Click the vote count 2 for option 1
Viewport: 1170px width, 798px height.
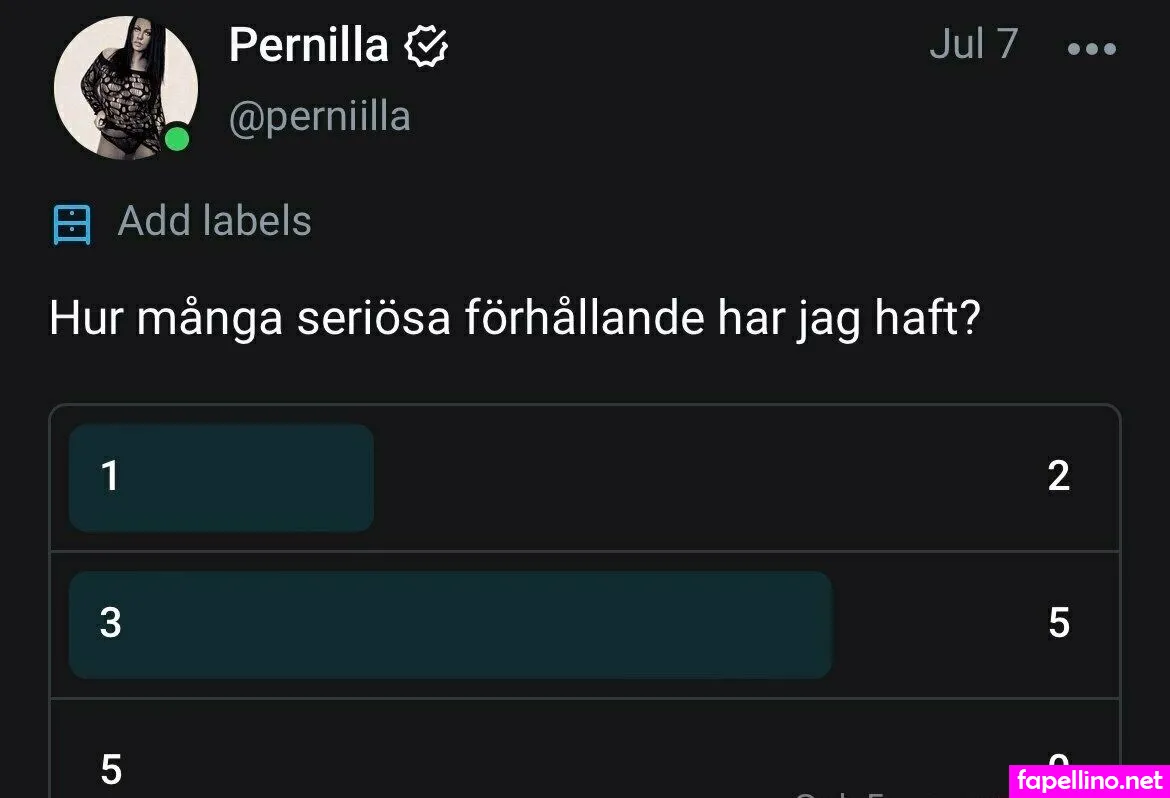1059,476
